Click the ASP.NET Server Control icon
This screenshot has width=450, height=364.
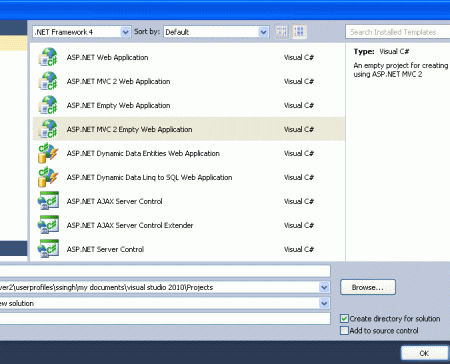tap(48, 249)
